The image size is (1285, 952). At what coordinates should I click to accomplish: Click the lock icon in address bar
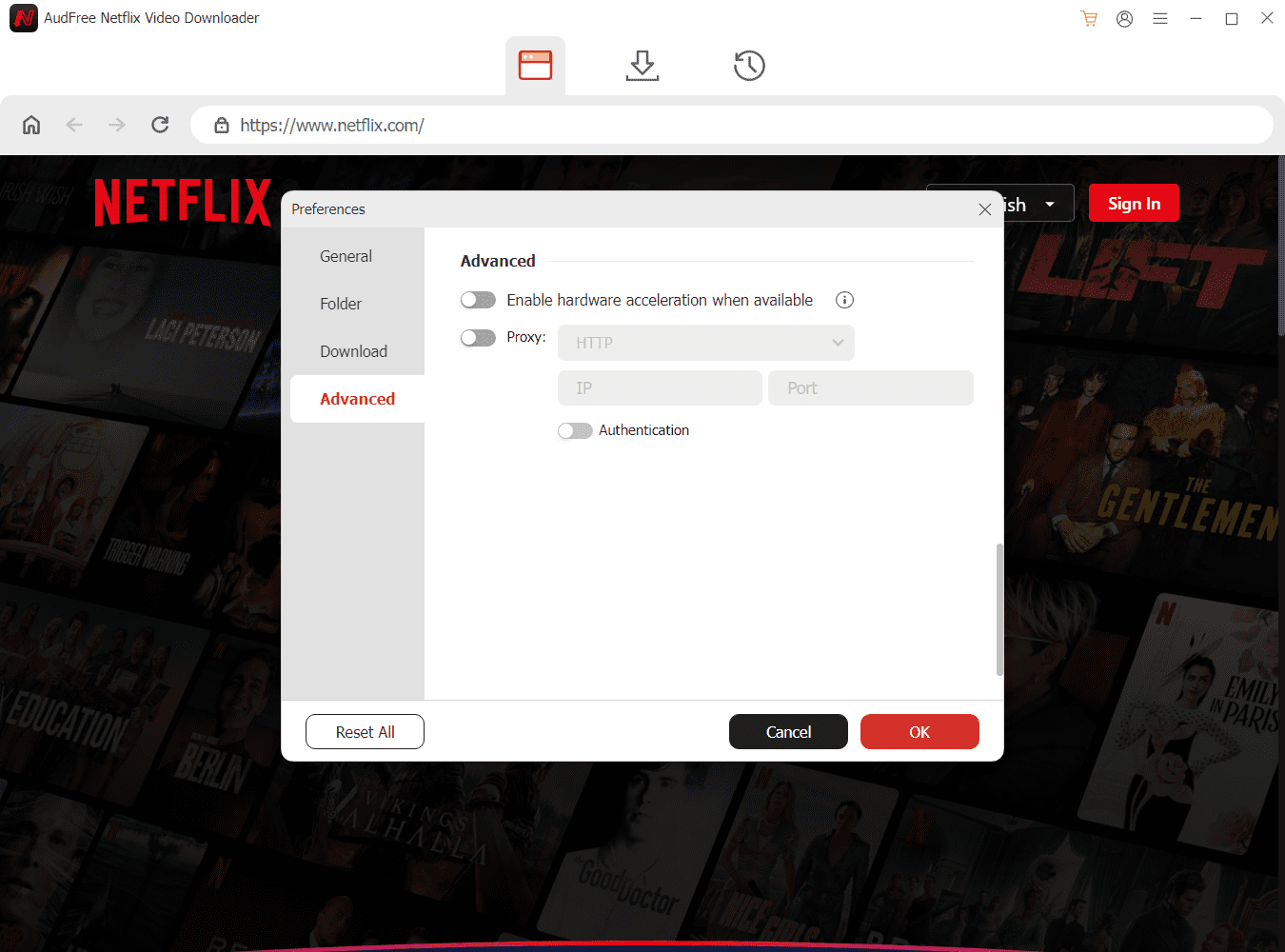tap(222, 125)
